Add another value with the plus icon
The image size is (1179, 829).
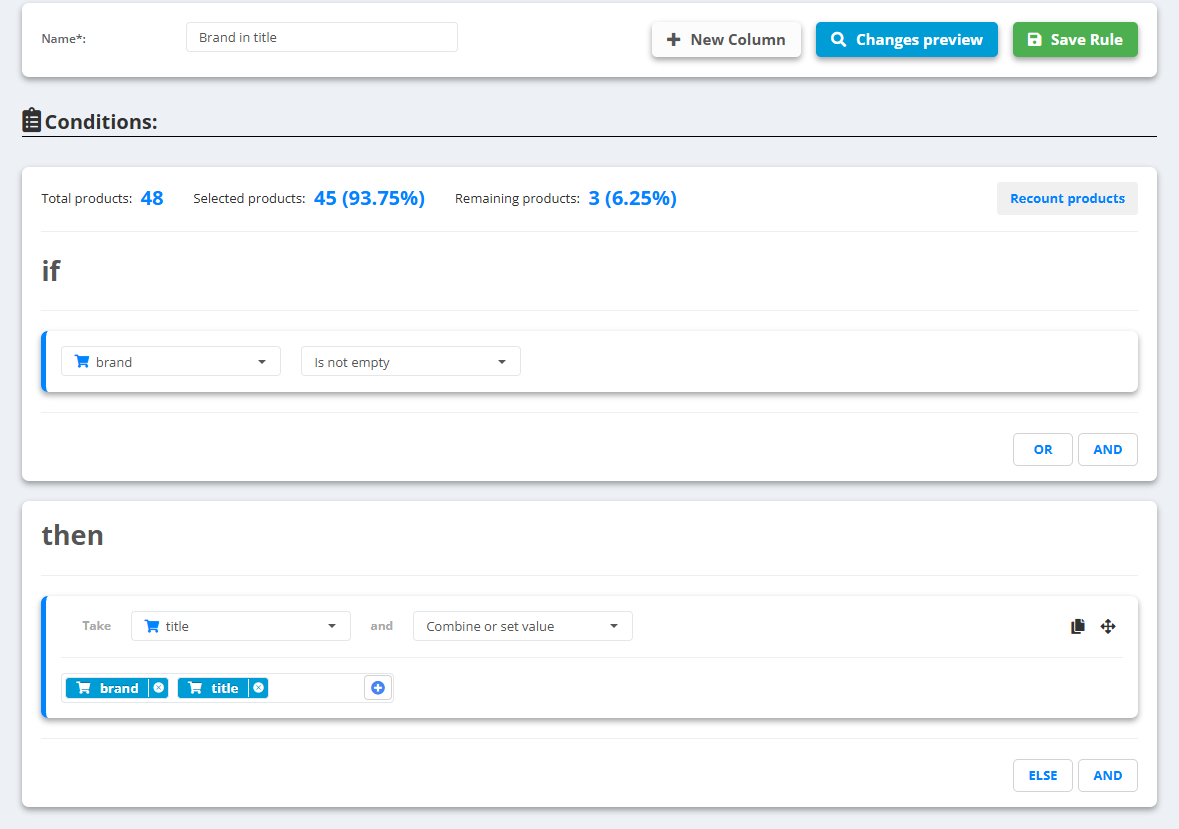tap(378, 688)
